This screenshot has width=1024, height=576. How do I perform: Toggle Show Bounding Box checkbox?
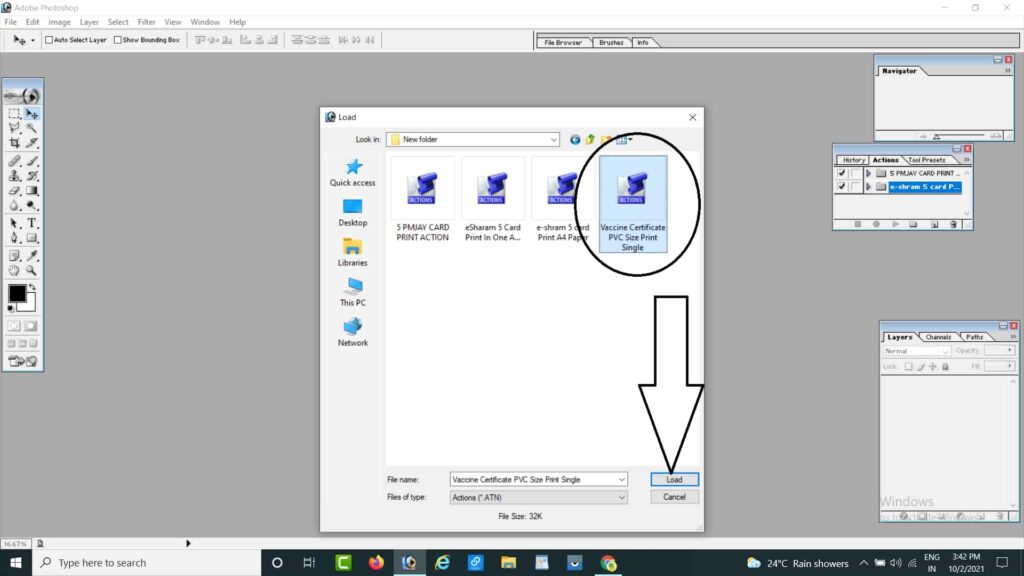(x=118, y=40)
